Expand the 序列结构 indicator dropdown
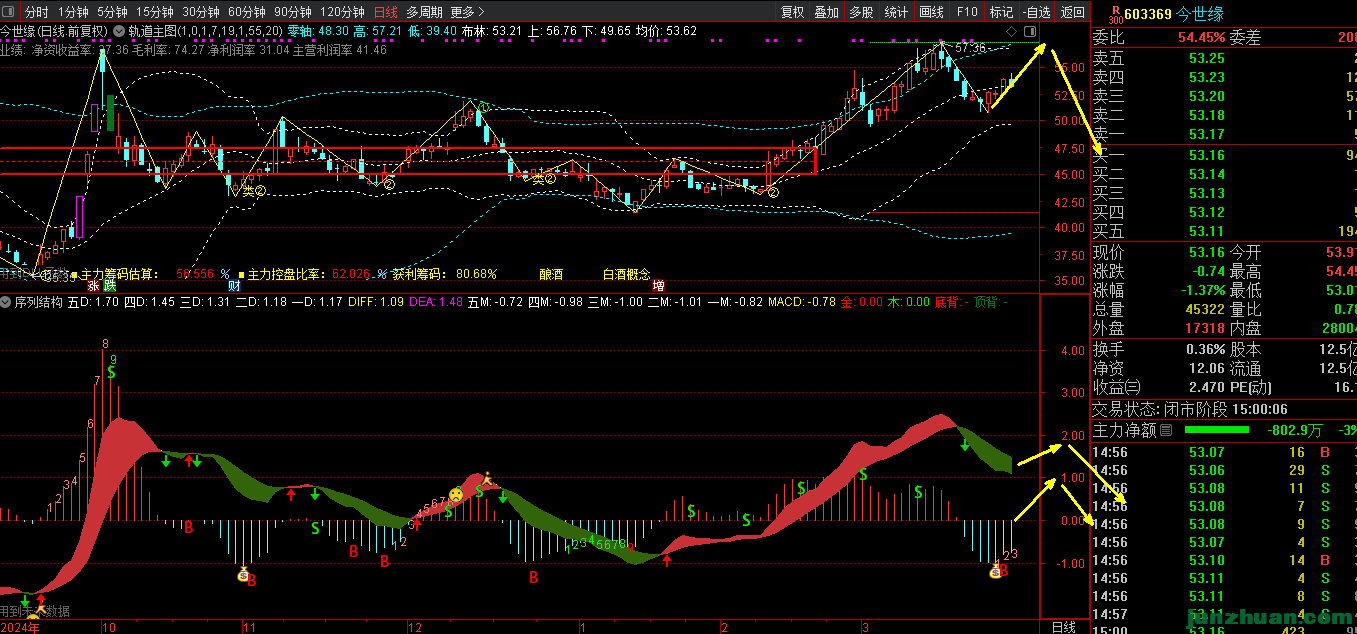 pos(7,301)
